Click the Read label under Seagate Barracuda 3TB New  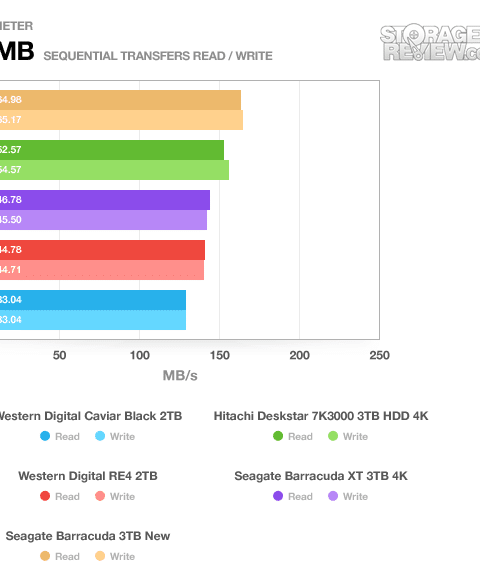(x=67, y=556)
